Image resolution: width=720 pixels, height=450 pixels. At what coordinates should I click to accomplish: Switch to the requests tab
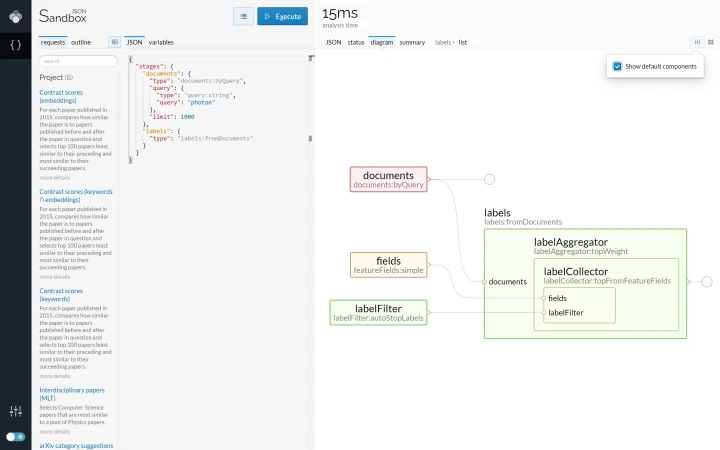pos(53,42)
